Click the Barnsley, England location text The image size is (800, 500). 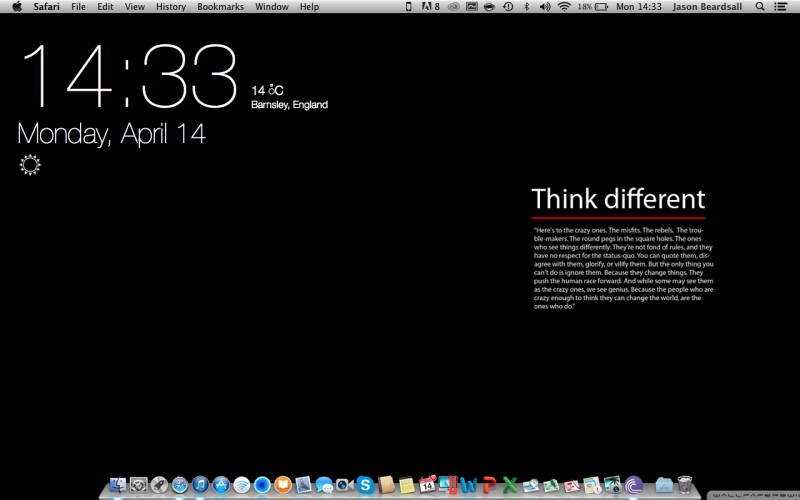click(289, 105)
